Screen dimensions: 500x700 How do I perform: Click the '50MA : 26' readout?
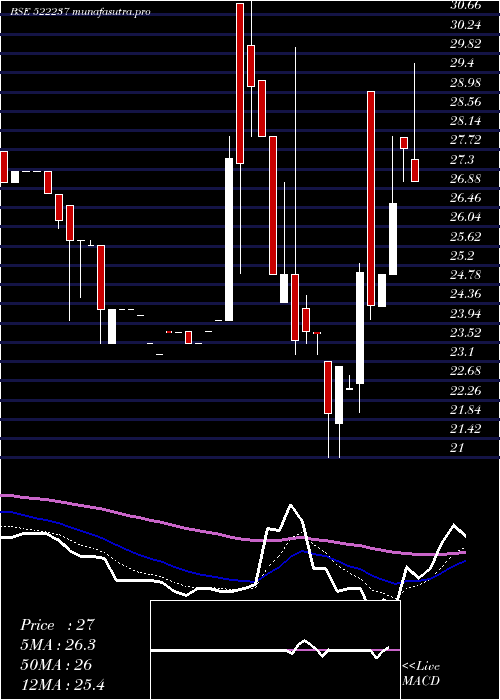click(56, 665)
